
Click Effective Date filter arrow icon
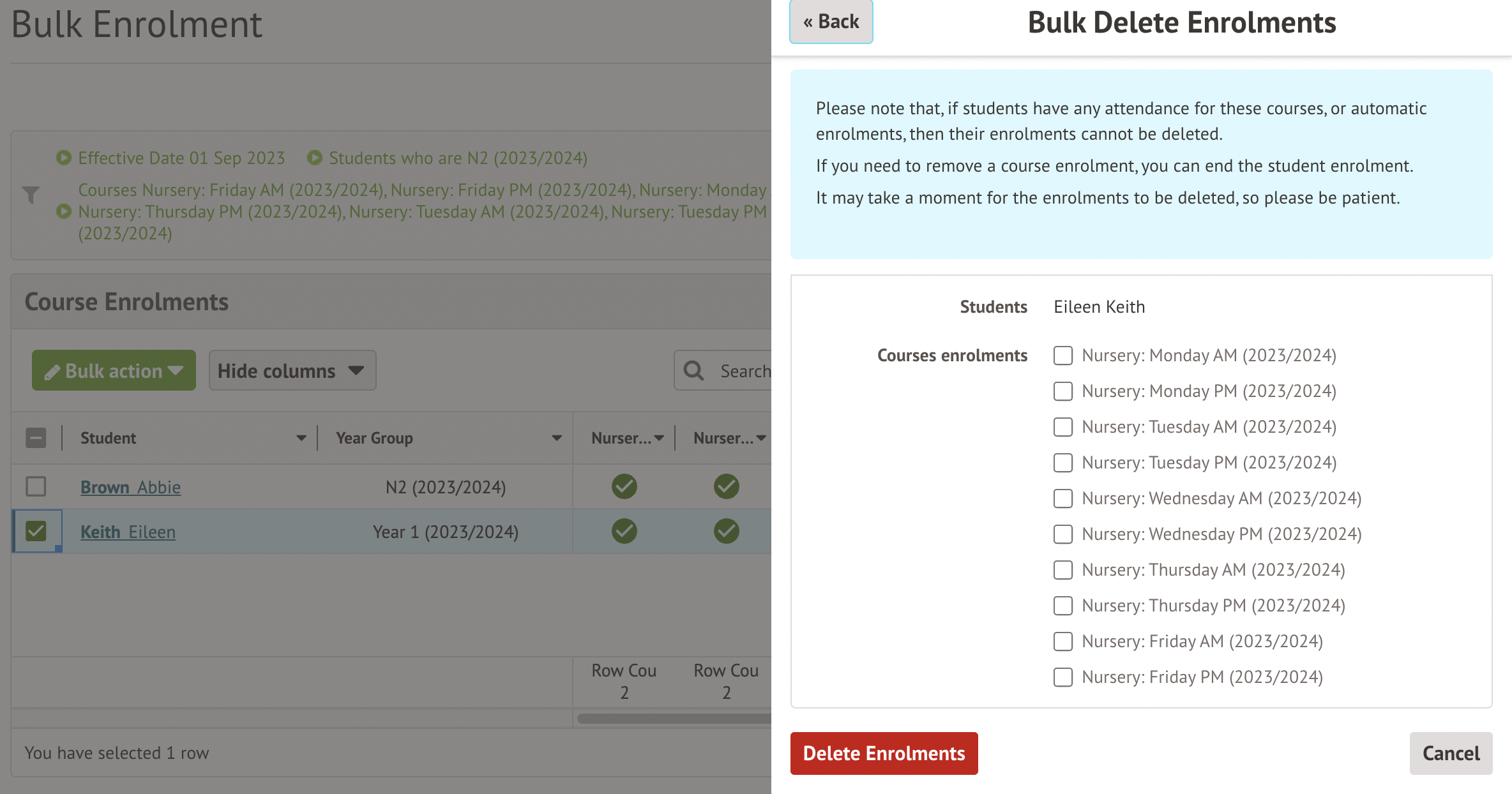pyautogui.click(x=63, y=158)
